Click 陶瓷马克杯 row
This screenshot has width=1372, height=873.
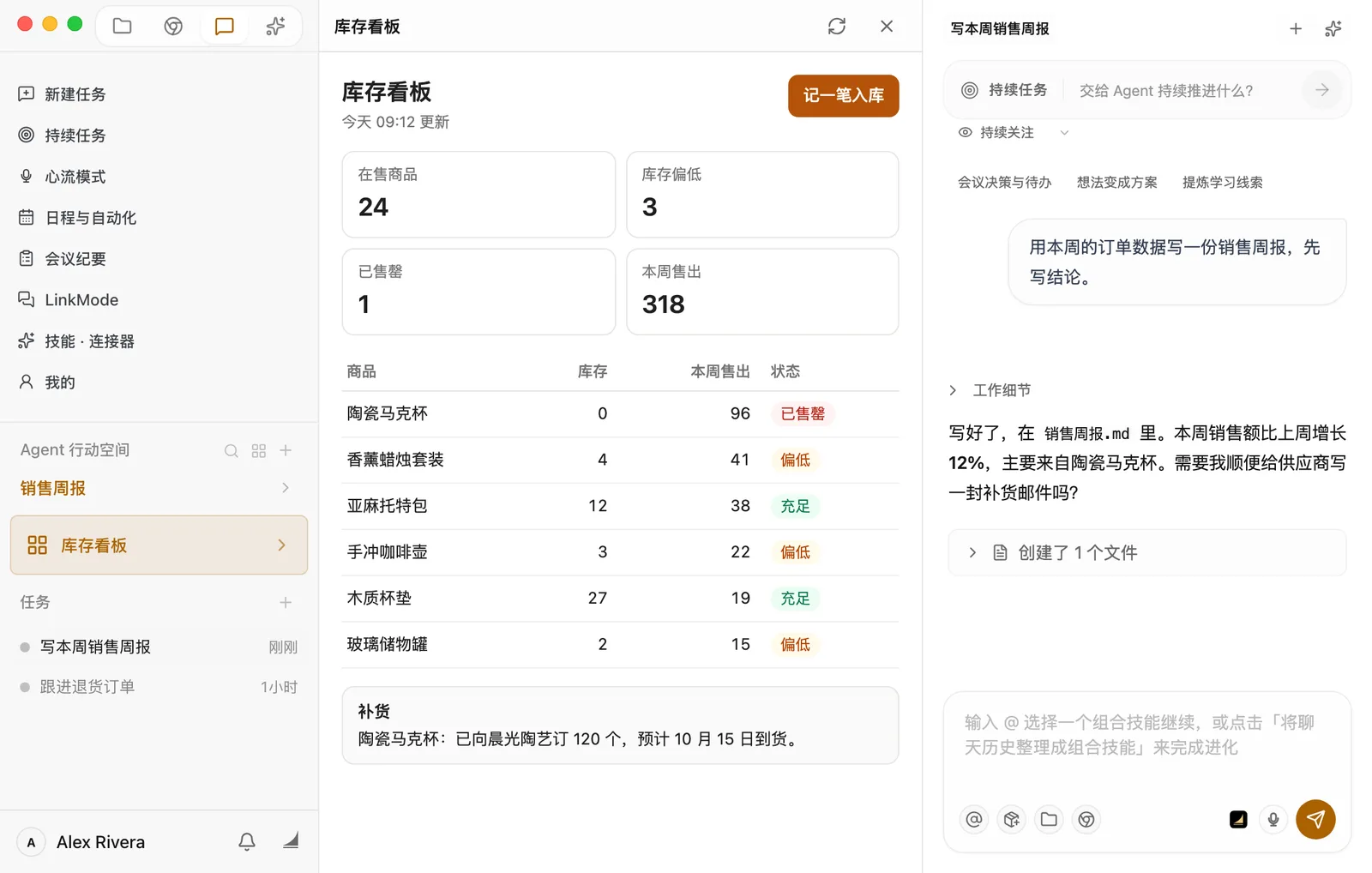pyautogui.click(x=620, y=414)
